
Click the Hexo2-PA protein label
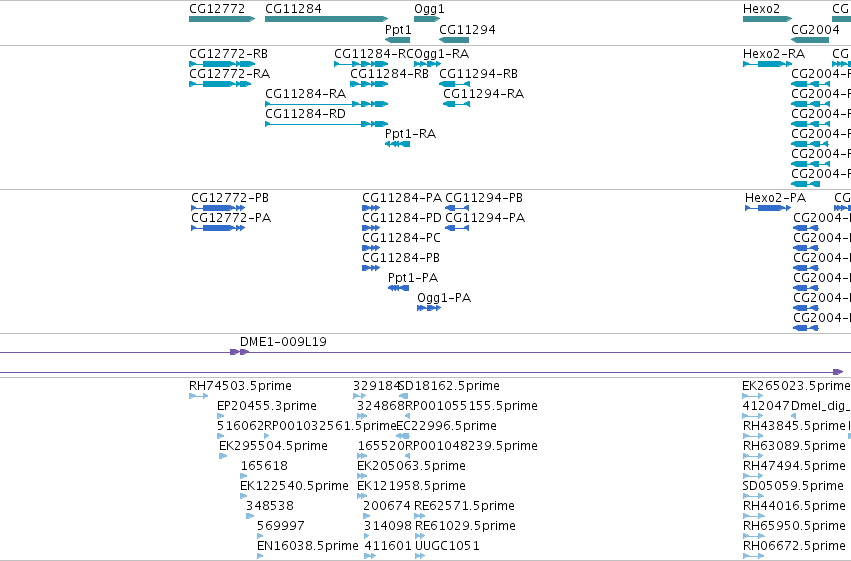[776, 198]
